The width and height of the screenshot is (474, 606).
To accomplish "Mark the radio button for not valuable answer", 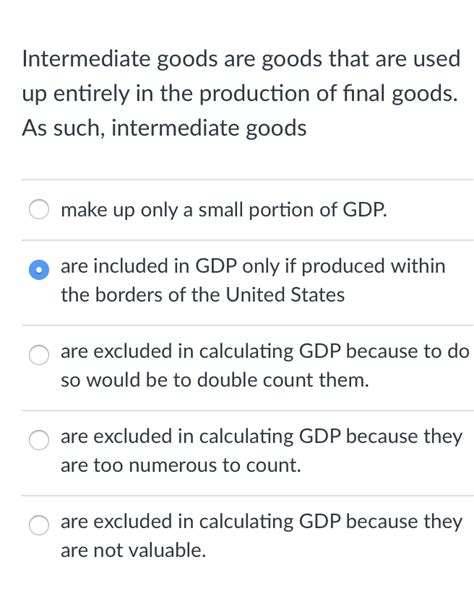I will [x=39, y=525].
